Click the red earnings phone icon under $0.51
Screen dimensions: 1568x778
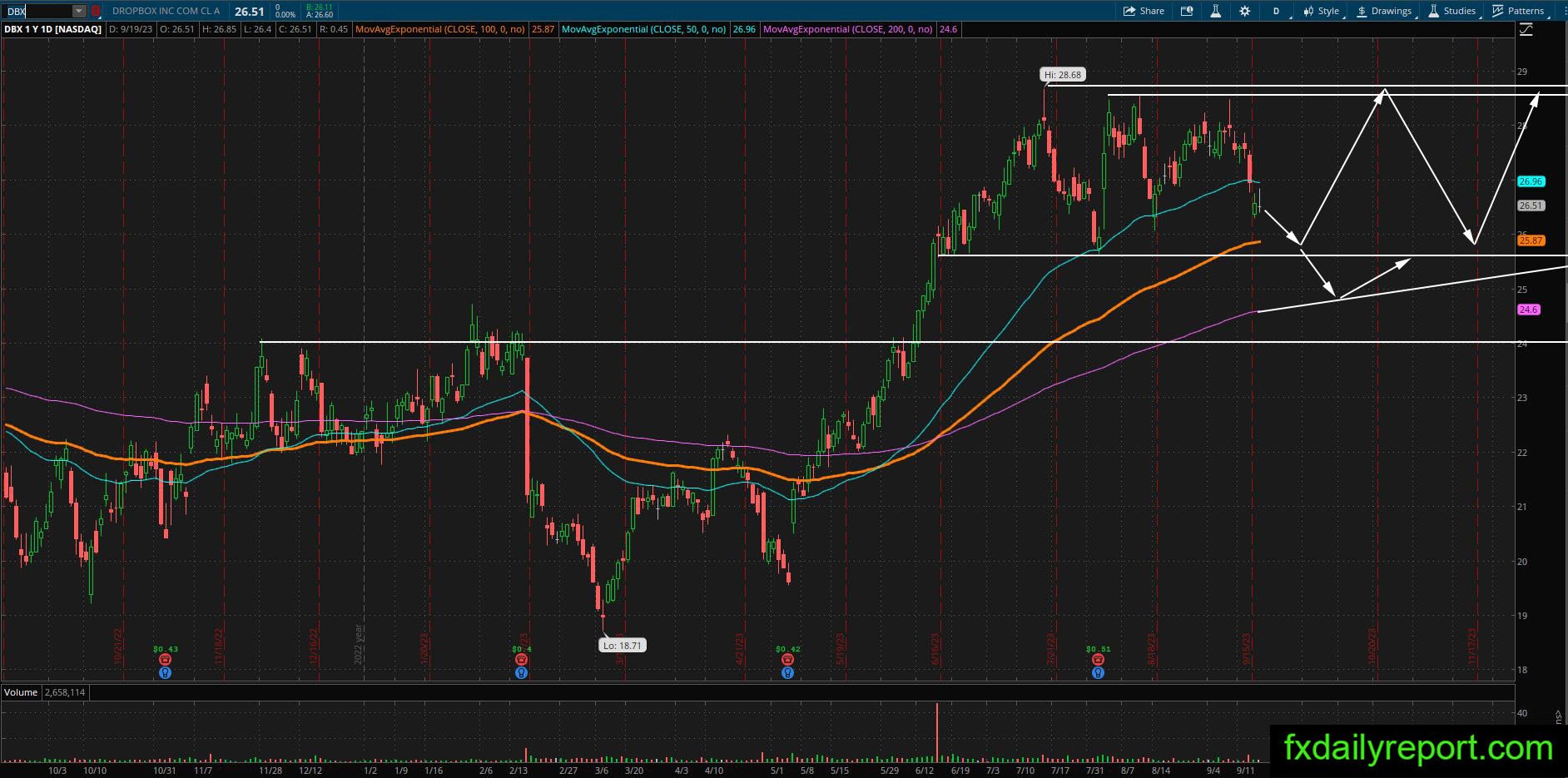[x=1098, y=660]
